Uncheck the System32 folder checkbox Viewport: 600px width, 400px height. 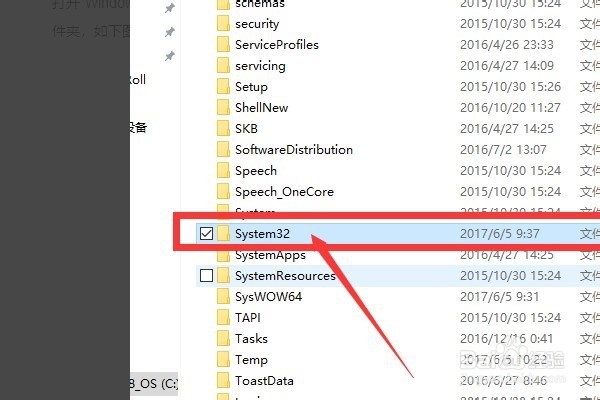206,234
